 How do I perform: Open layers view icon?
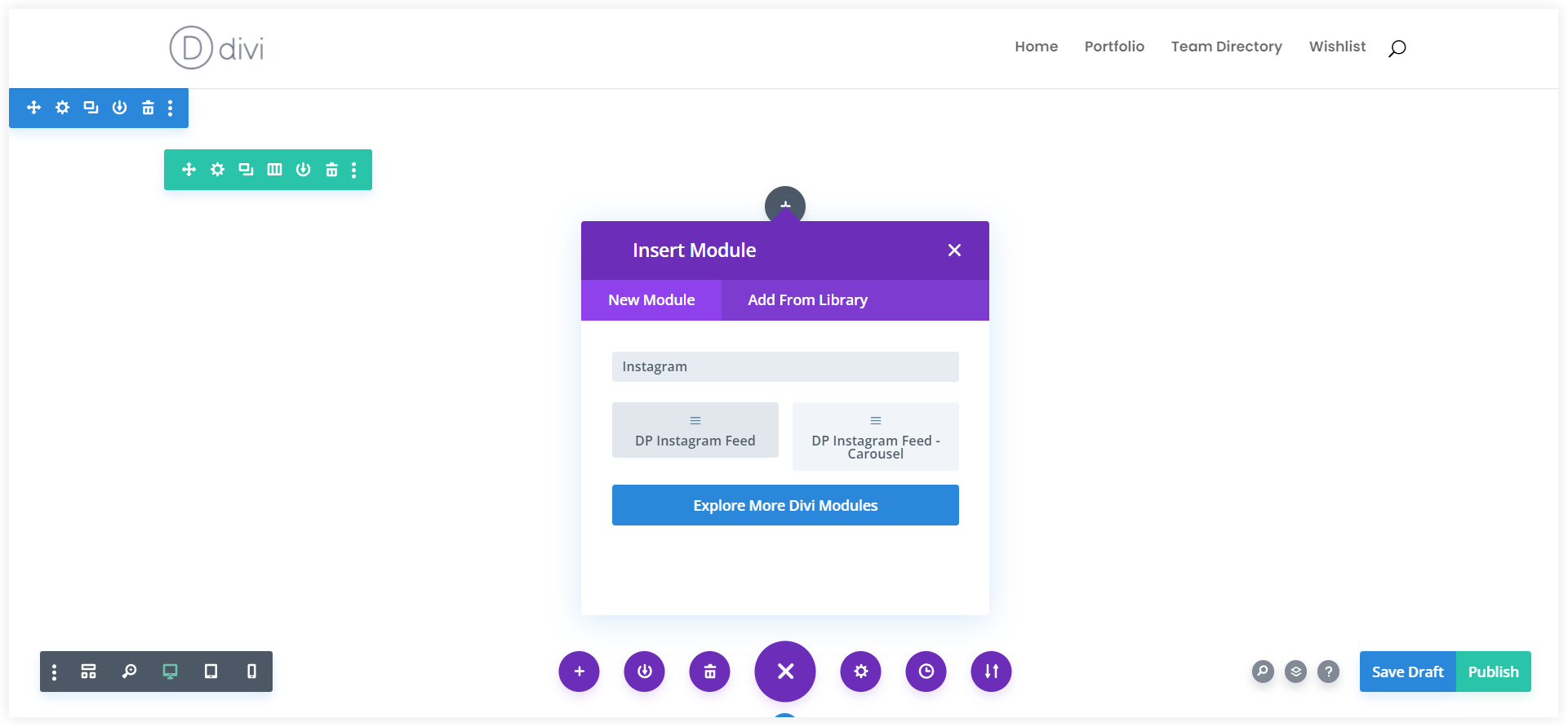tap(1295, 672)
